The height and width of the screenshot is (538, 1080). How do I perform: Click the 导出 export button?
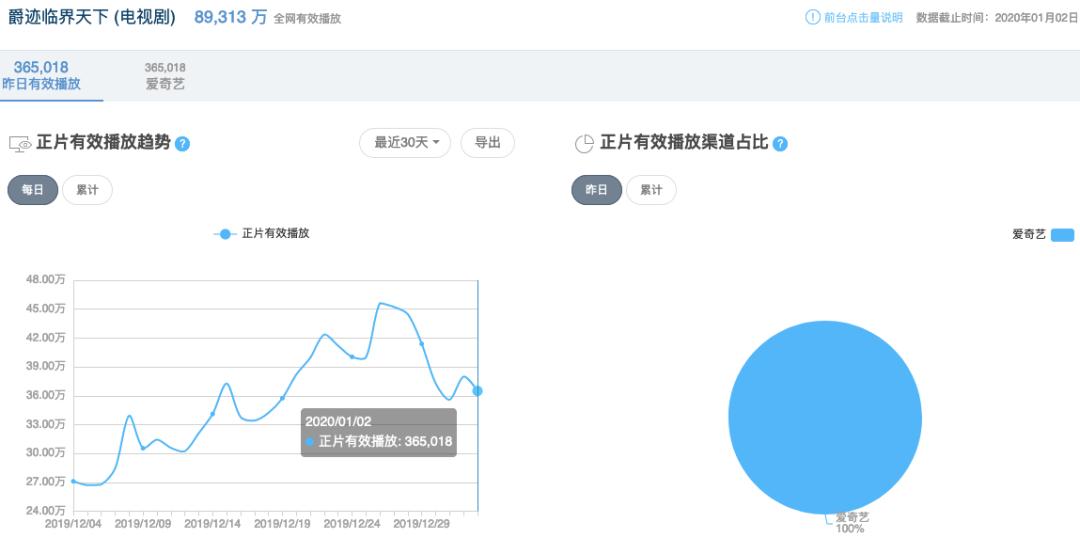(x=488, y=143)
